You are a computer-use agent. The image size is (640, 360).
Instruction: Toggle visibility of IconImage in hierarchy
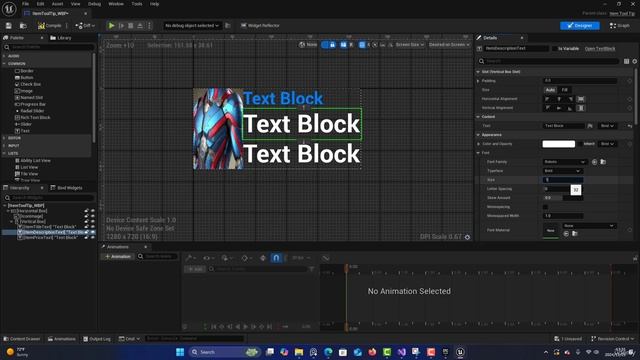click(93, 216)
